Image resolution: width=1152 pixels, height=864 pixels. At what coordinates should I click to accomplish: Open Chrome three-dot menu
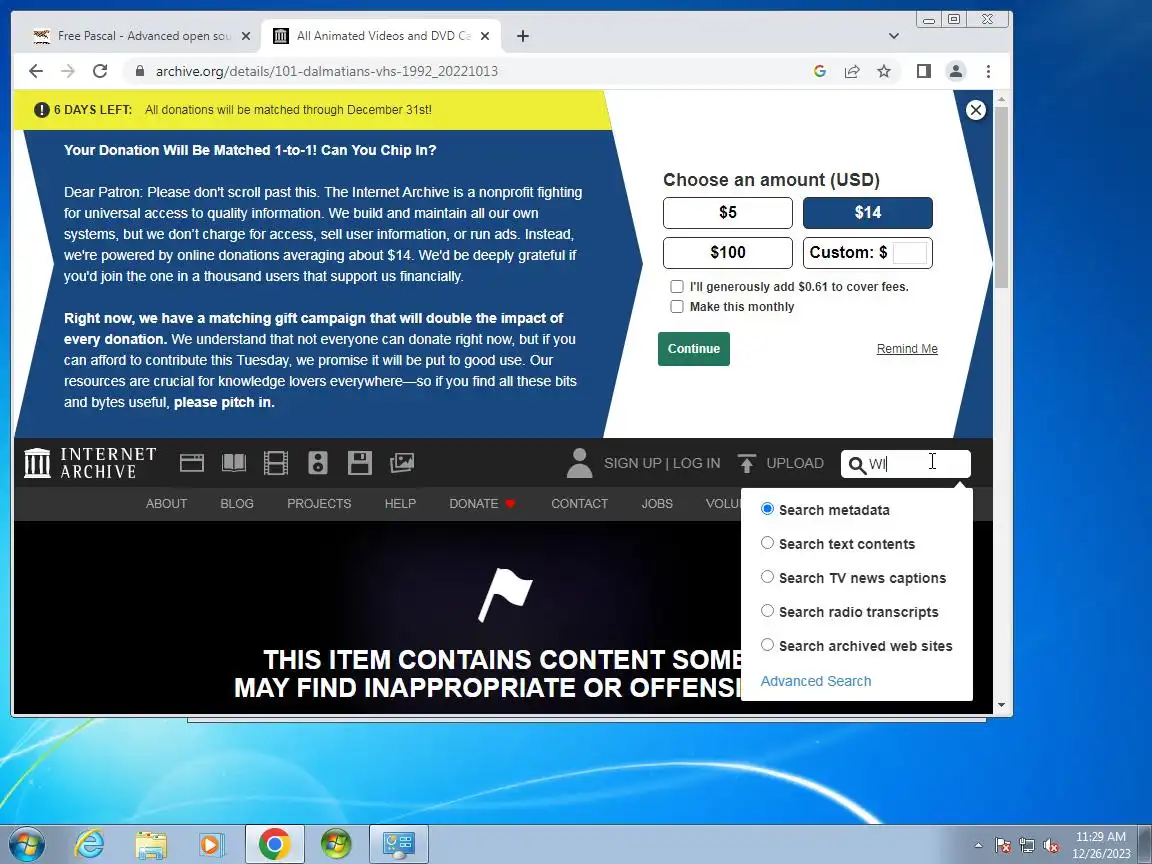click(988, 71)
